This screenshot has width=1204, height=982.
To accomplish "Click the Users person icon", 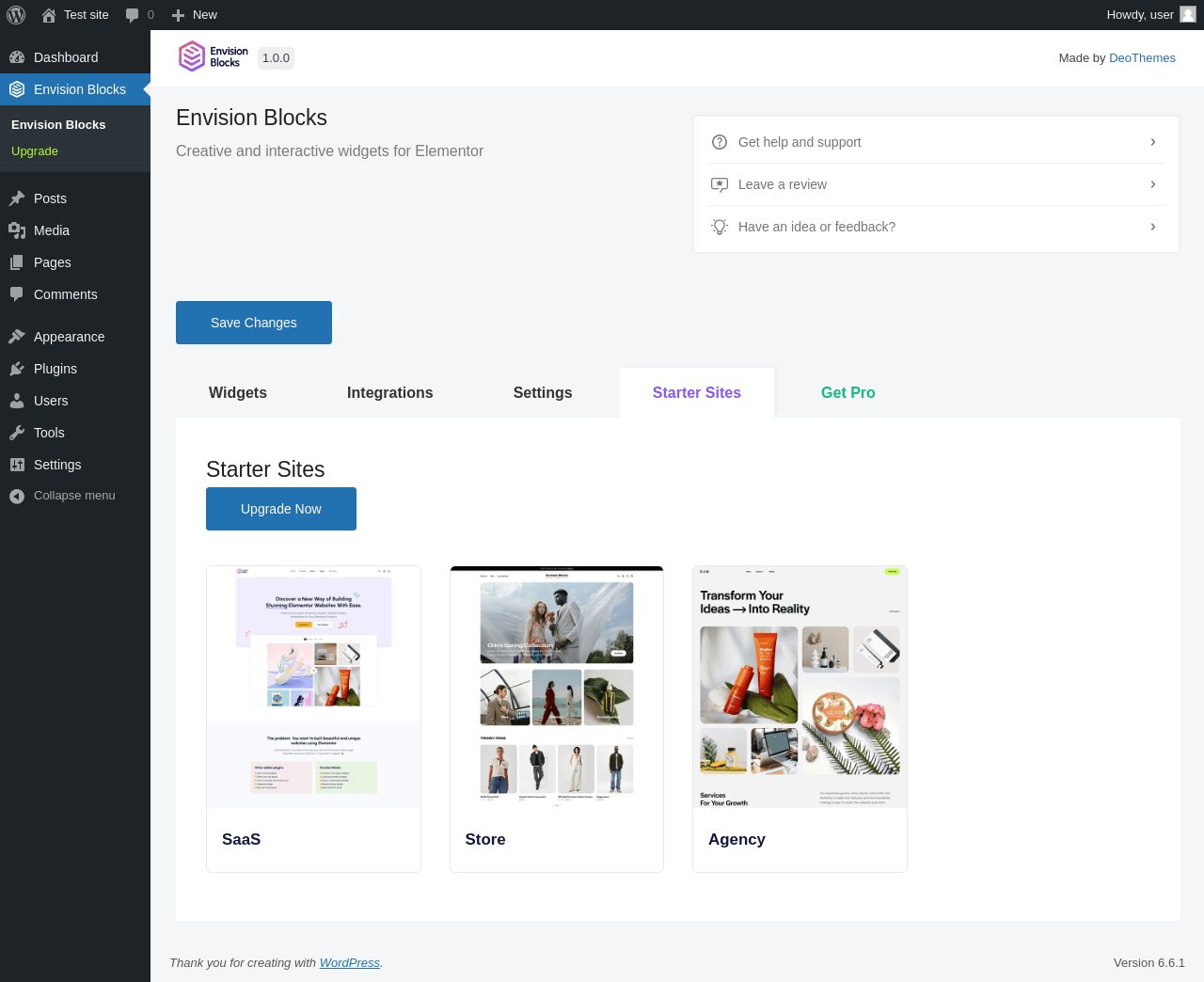I will pos(17,401).
